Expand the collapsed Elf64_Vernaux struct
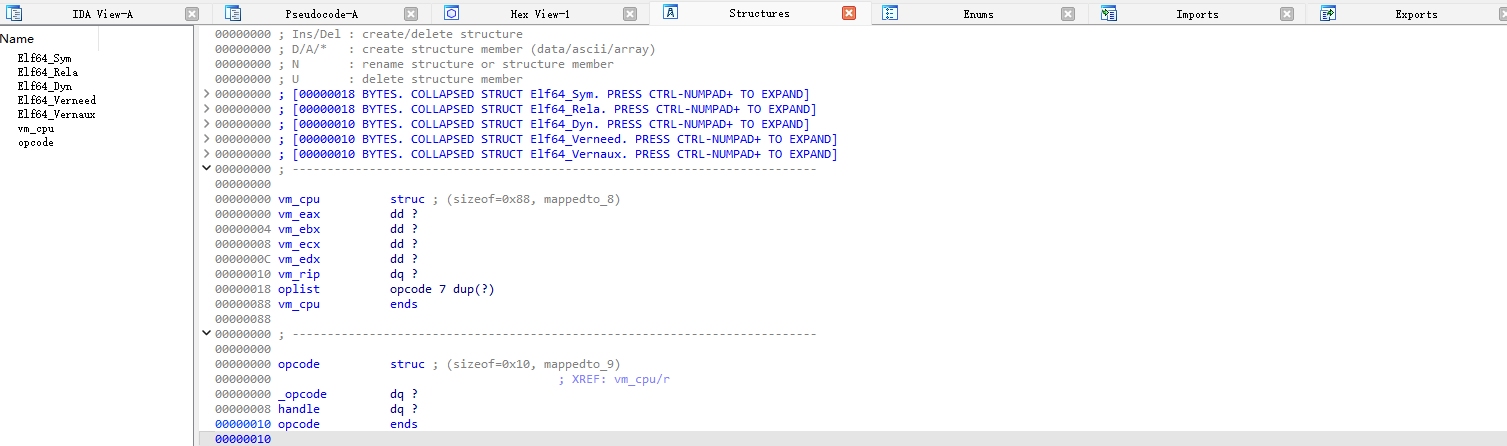 (x=207, y=154)
